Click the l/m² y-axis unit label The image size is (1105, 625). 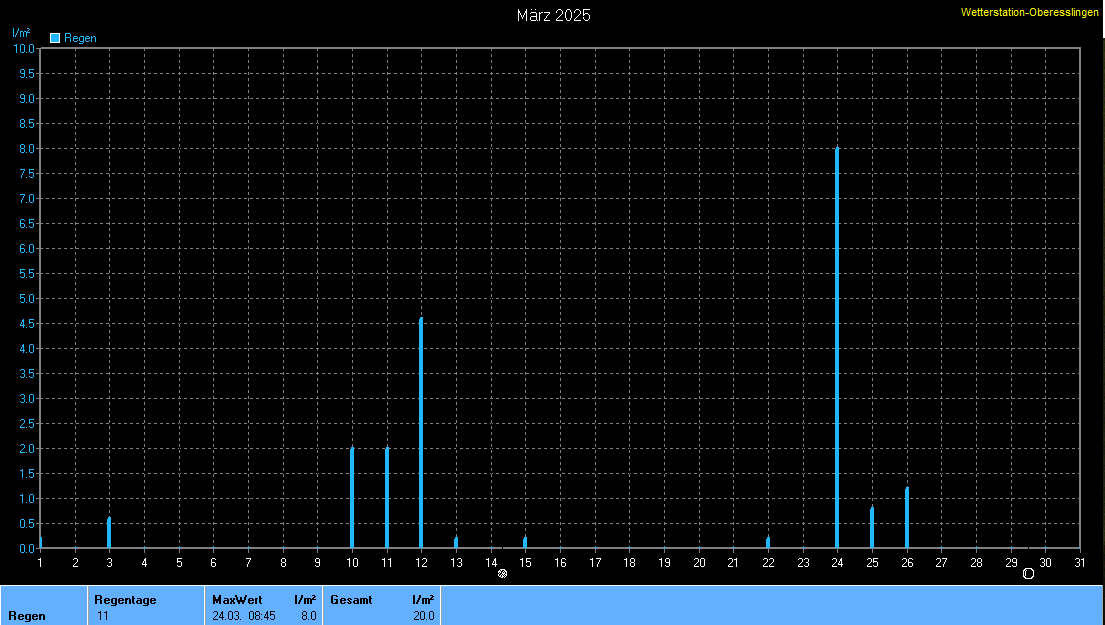coord(21,33)
